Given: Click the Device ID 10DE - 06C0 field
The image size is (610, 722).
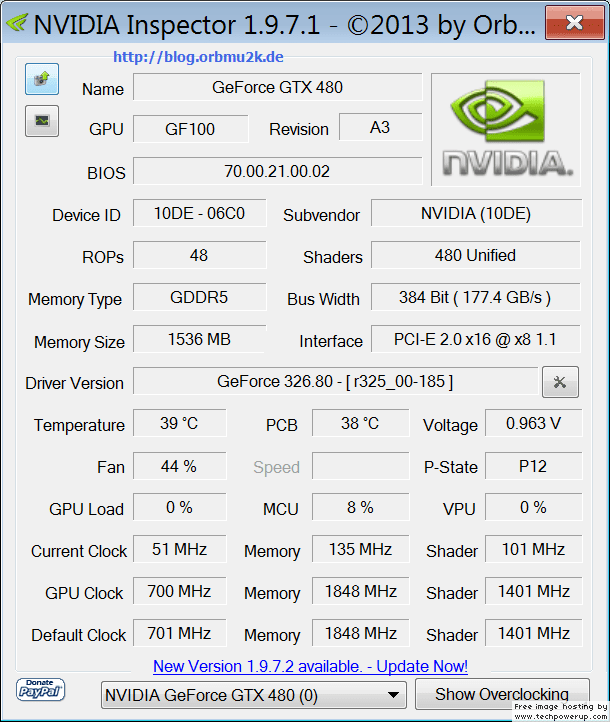Looking at the screenshot, I should tap(200, 213).
